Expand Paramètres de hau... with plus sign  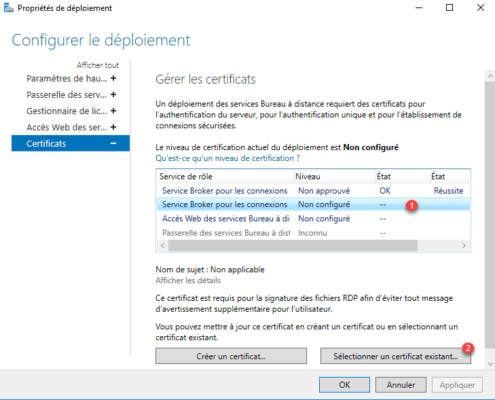pyautogui.click(x=113, y=78)
